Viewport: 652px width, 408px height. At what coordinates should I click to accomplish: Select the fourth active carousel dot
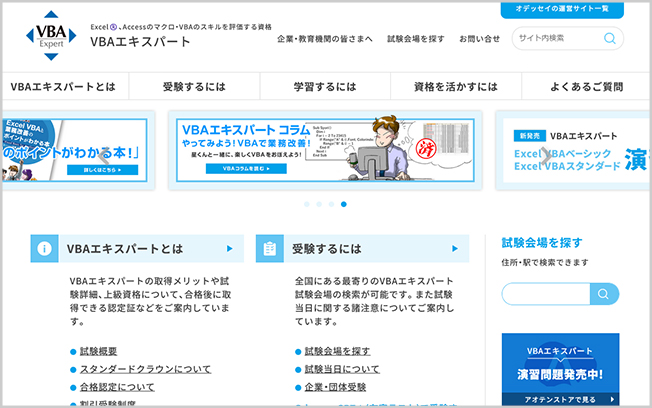(344, 204)
